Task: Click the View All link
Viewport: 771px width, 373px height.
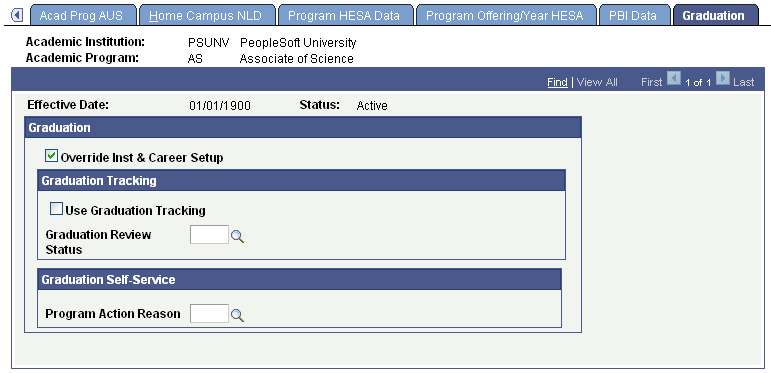Action: coord(597,82)
